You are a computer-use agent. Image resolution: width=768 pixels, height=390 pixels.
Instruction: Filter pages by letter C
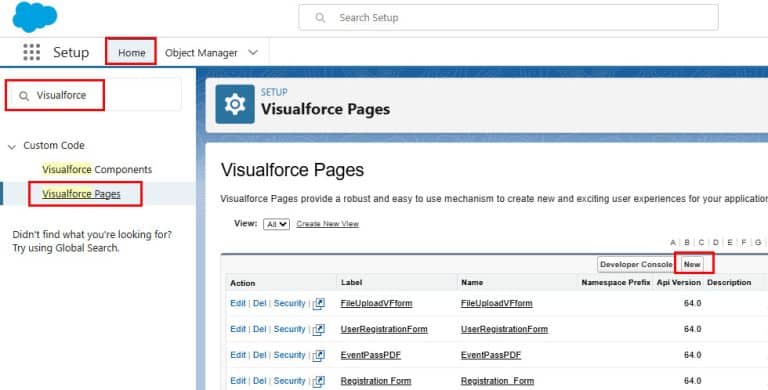pyautogui.click(x=701, y=243)
